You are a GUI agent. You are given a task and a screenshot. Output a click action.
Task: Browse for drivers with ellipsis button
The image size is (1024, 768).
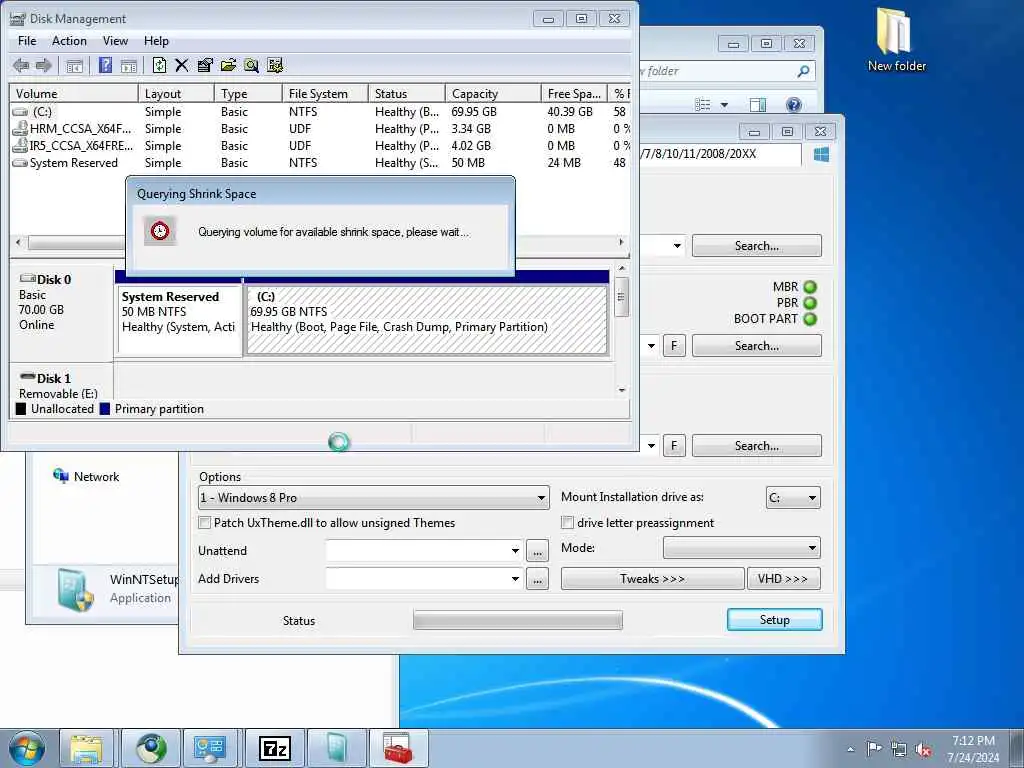[x=537, y=579]
